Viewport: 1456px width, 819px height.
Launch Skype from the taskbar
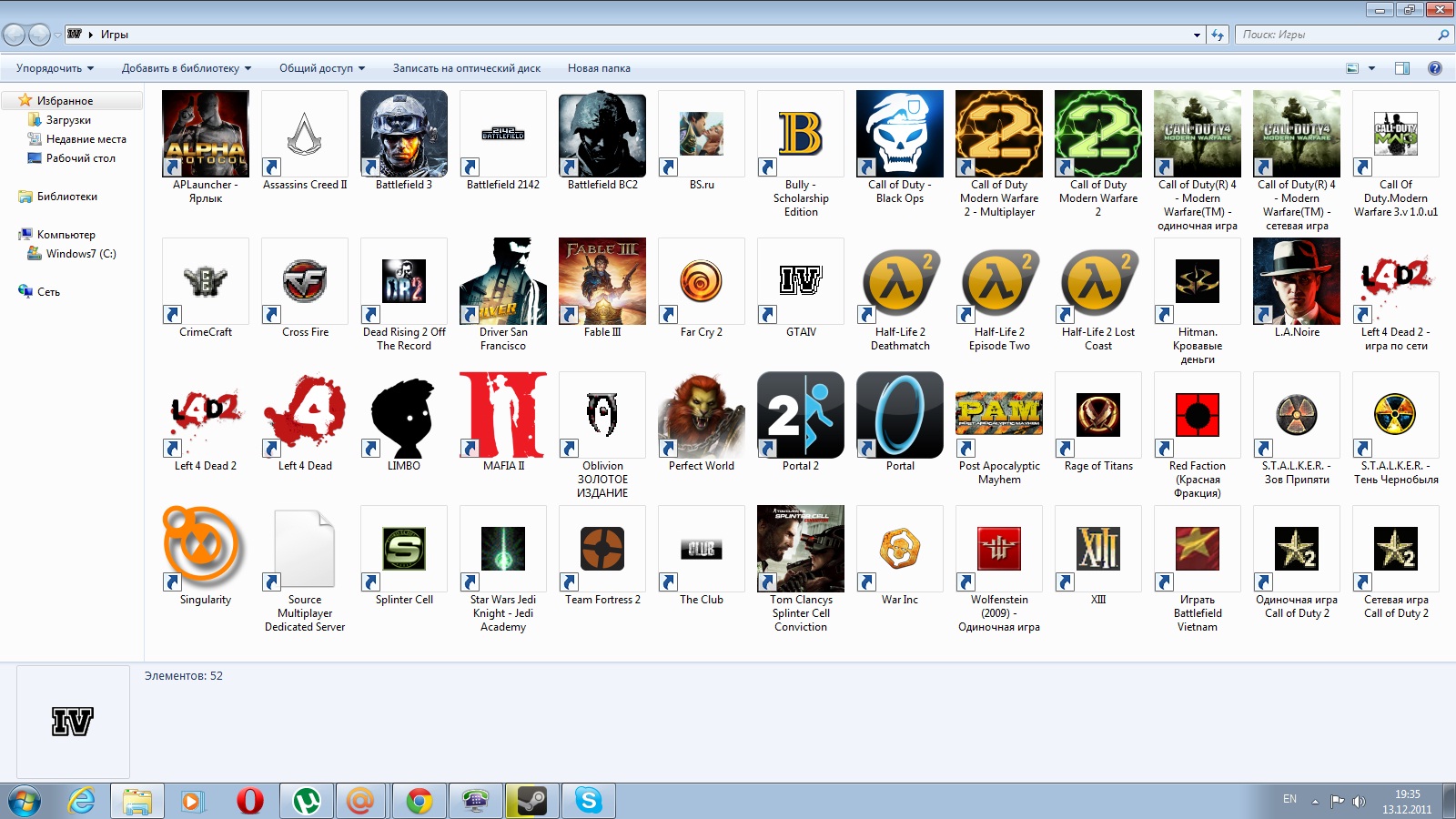(589, 801)
